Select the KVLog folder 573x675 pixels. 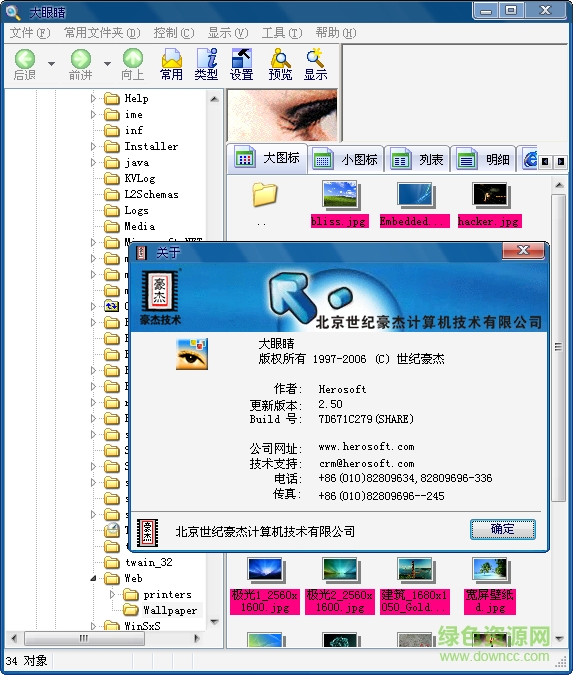coord(139,178)
